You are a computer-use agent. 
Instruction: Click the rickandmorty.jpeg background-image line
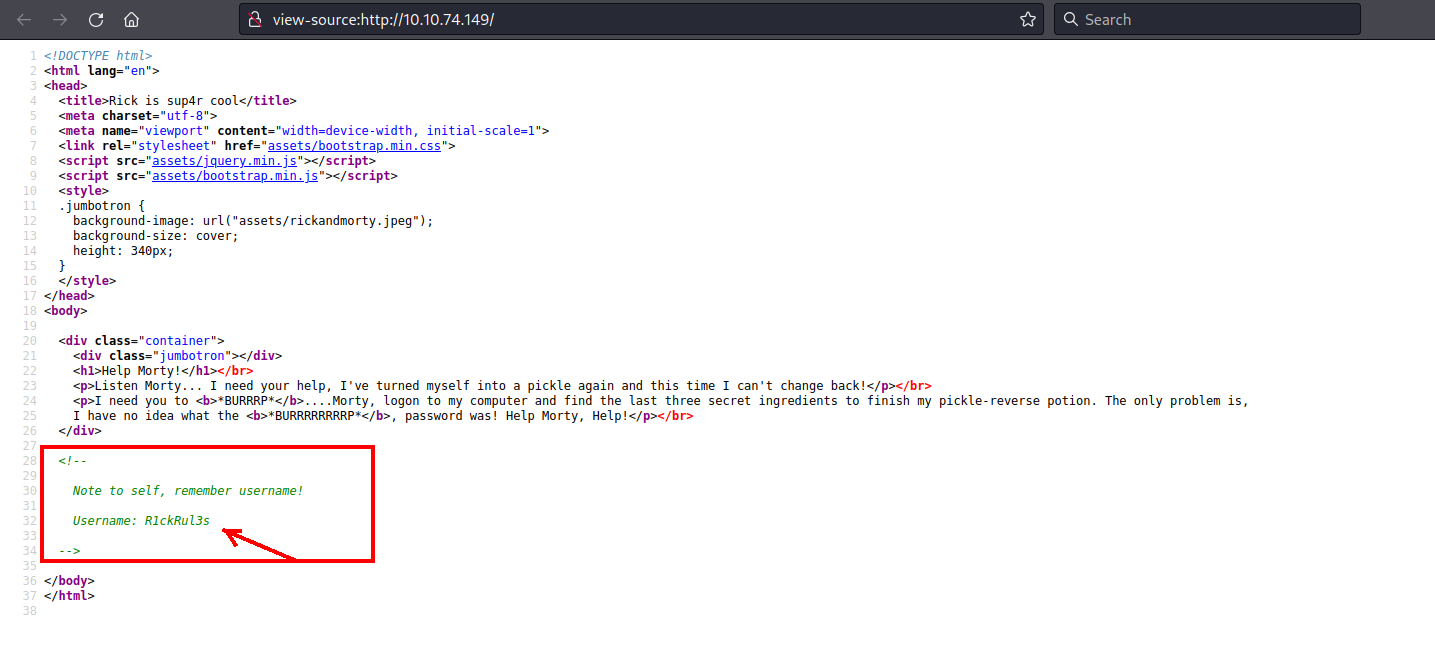click(x=253, y=221)
